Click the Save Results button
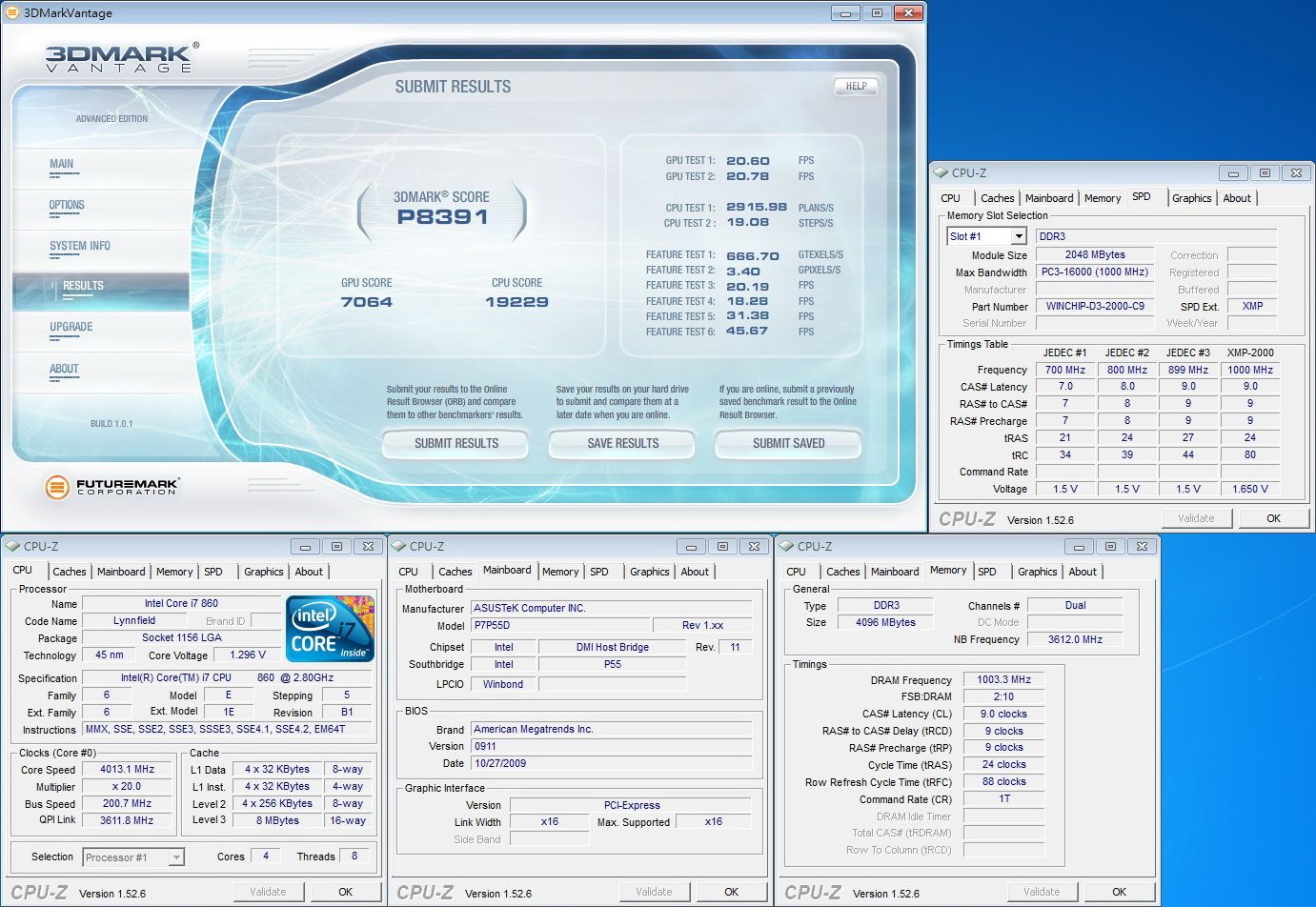 pyautogui.click(x=623, y=443)
